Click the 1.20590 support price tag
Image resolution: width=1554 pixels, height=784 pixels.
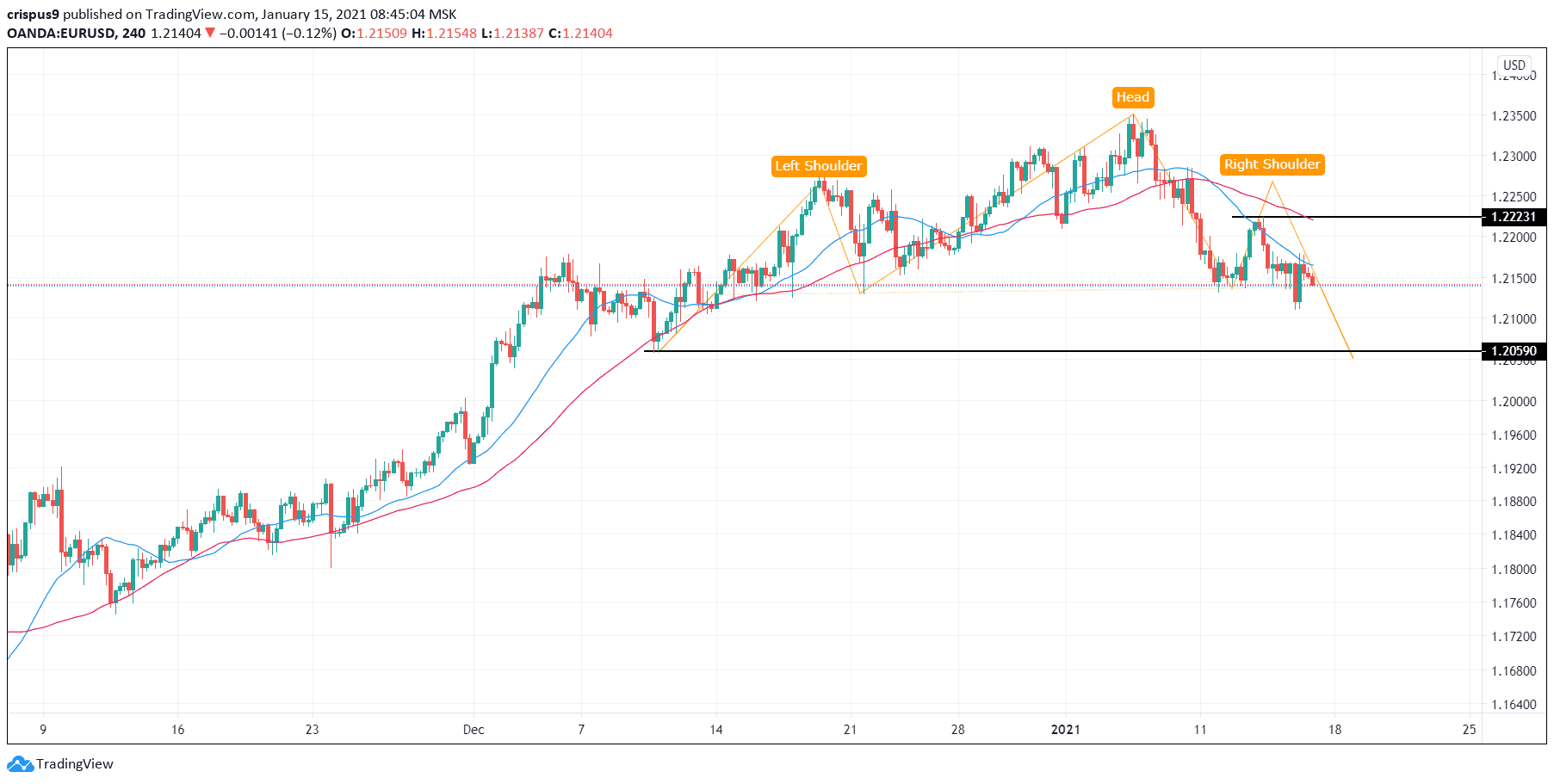(x=1513, y=351)
